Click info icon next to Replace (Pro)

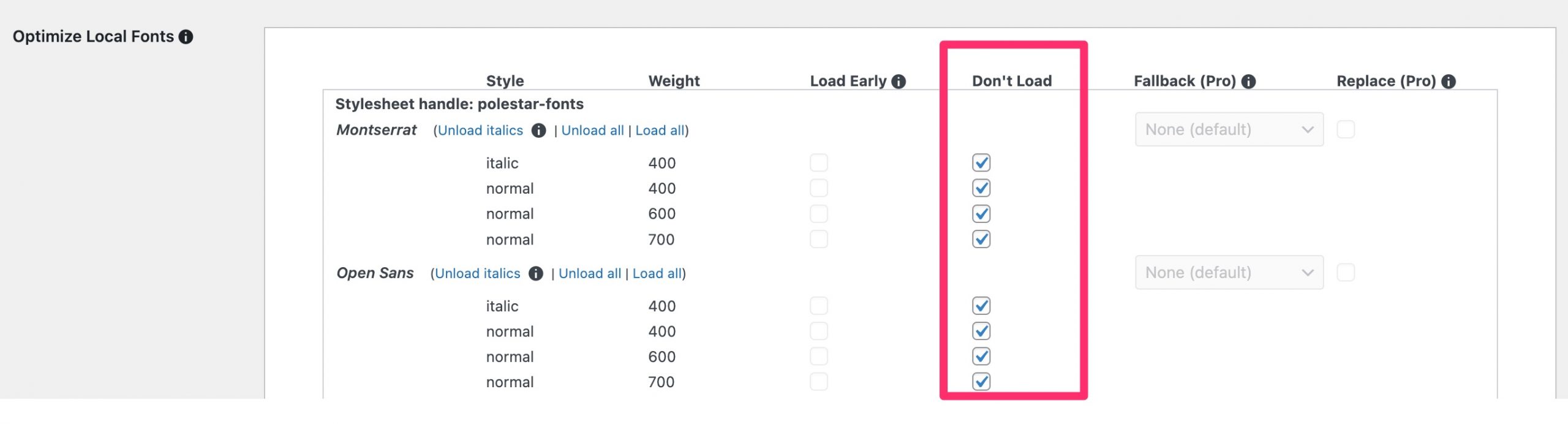tap(1449, 81)
